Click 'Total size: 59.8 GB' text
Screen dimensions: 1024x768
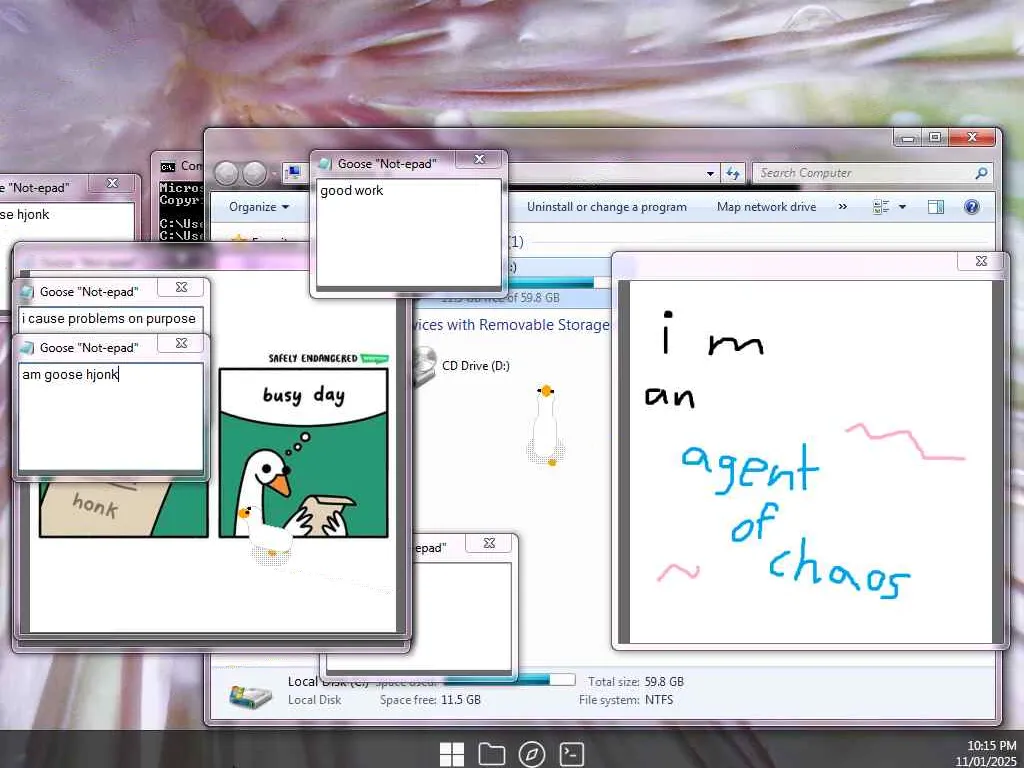tap(635, 681)
